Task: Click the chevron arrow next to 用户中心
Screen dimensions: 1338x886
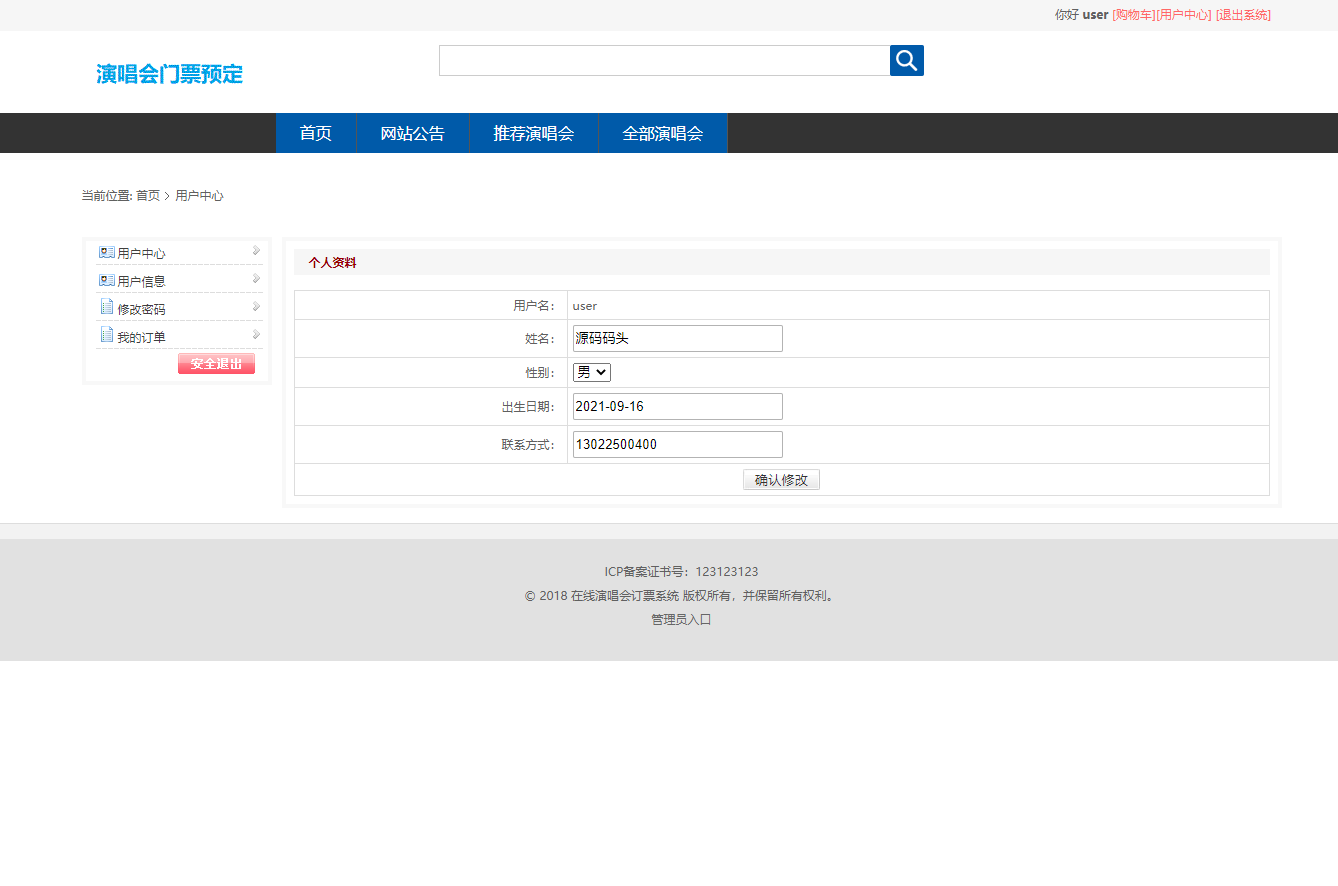Action: (256, 251)
